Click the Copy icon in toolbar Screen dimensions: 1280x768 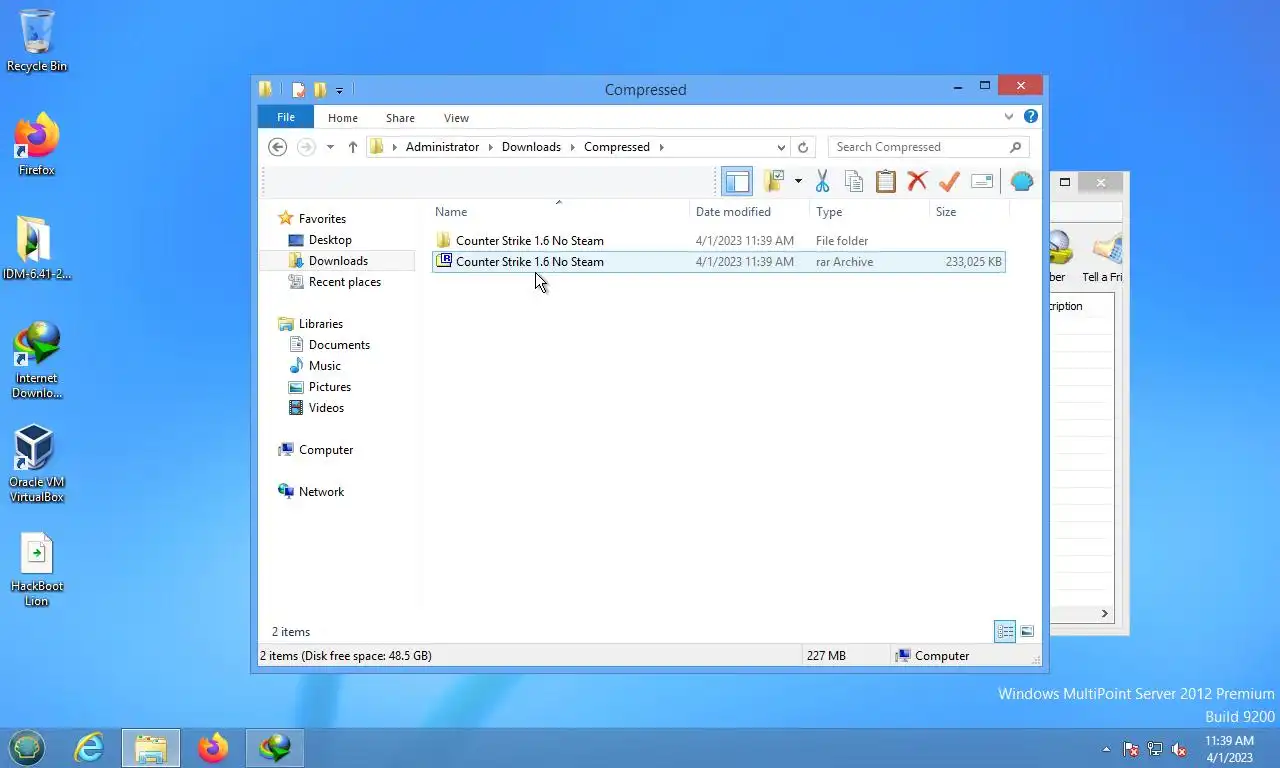pyautogui.click(x=854, y=181)
